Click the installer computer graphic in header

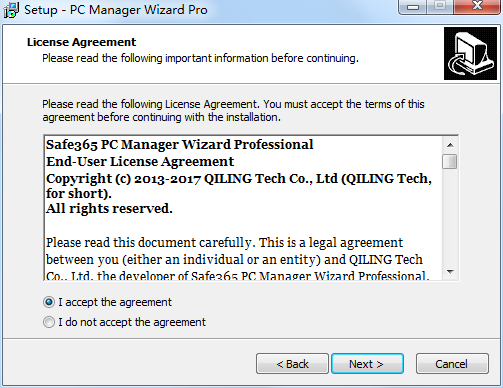(470, 53)
